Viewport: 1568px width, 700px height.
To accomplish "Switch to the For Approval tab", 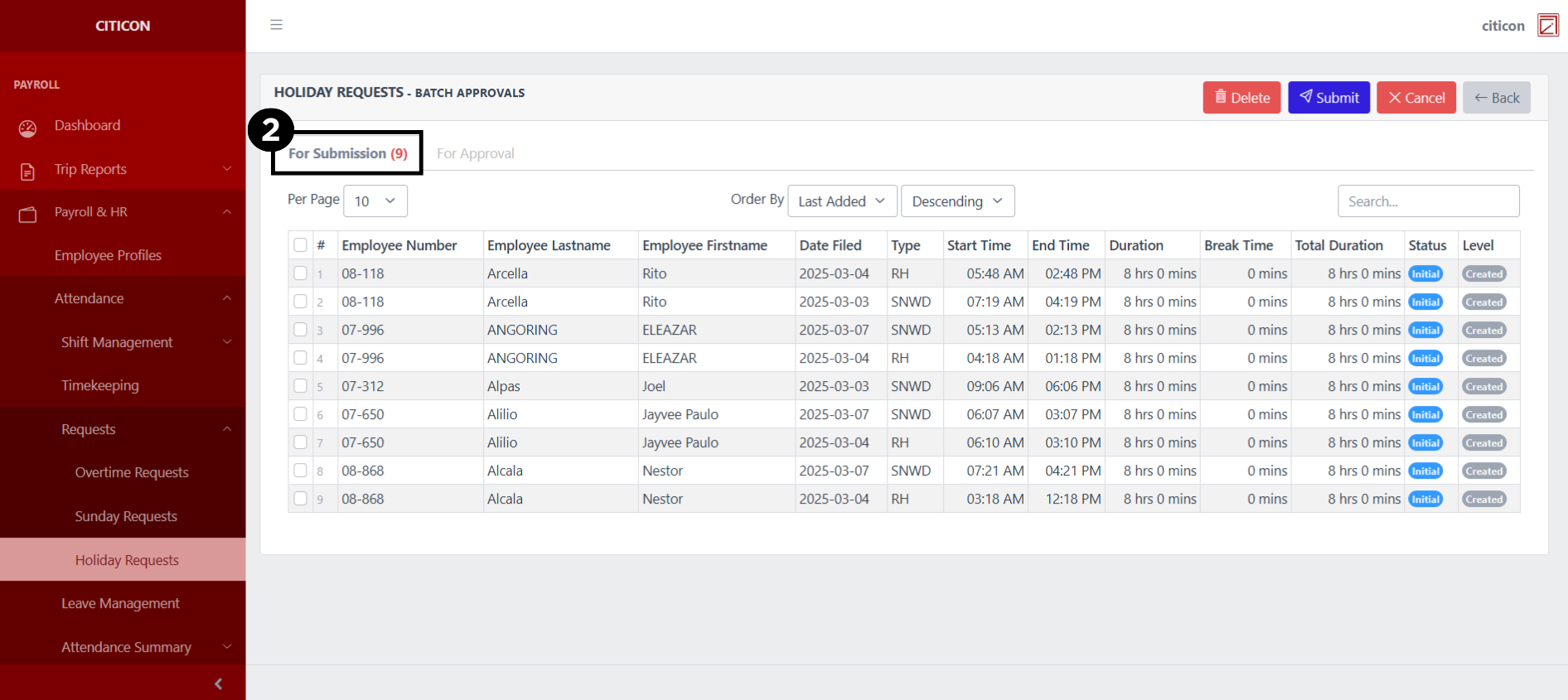I will [x=475, y=153].
